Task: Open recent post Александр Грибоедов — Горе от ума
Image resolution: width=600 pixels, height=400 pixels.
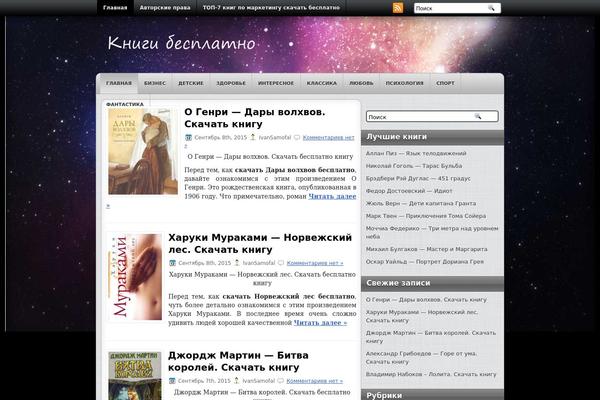Action: click(x=421, y=358)
